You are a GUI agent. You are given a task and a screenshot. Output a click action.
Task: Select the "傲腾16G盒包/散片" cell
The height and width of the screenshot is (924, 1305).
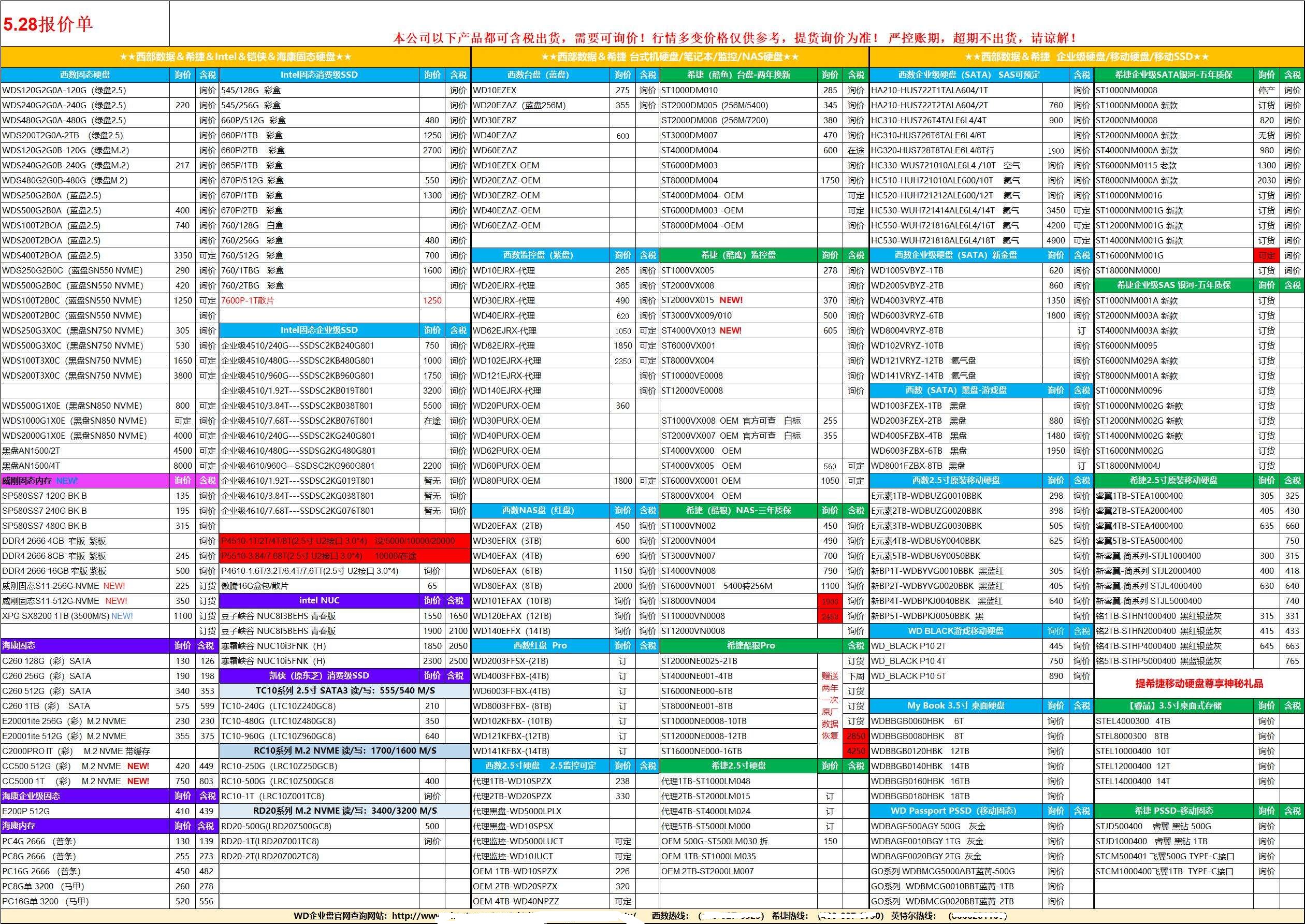pos(319,585)
